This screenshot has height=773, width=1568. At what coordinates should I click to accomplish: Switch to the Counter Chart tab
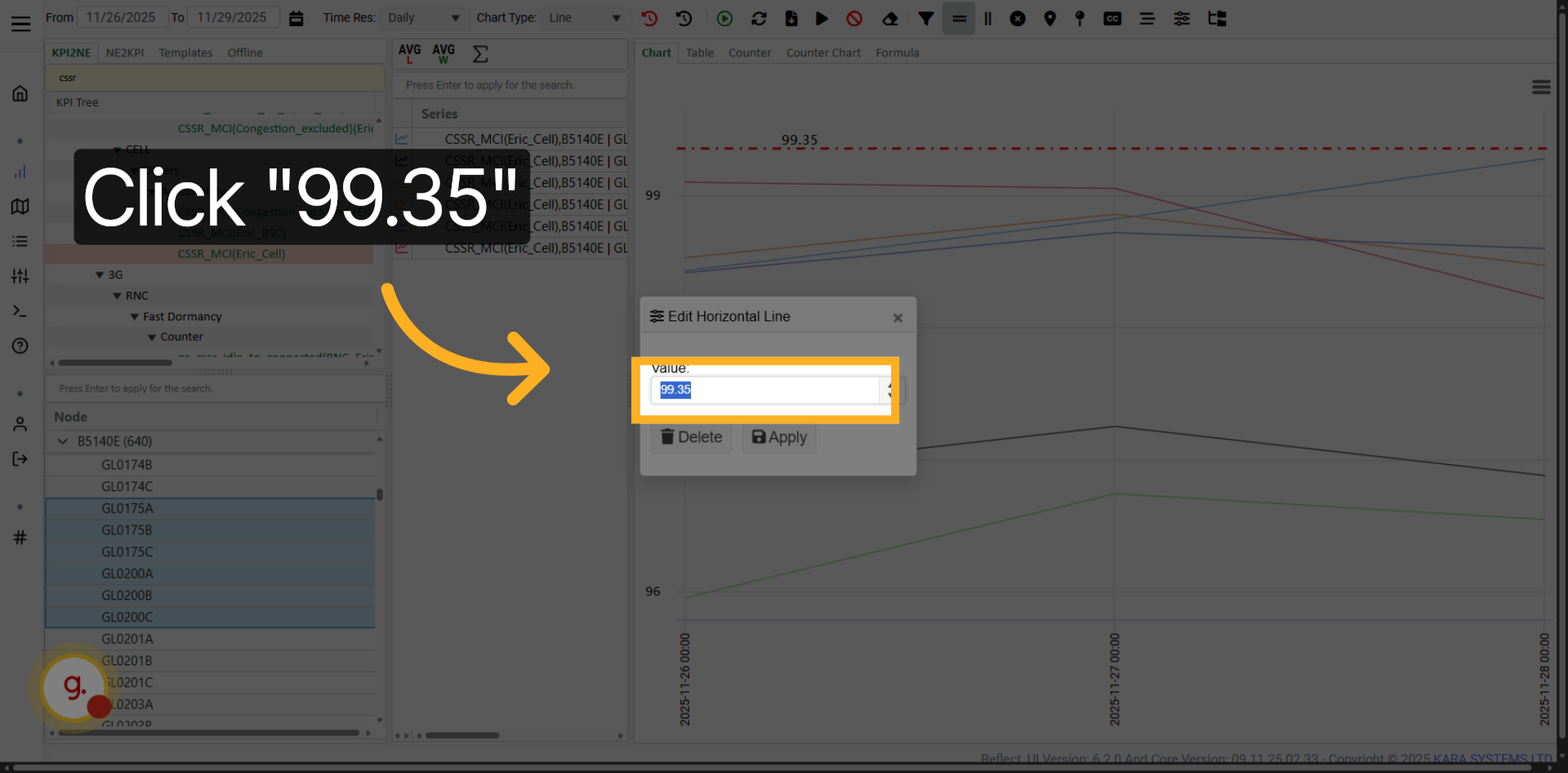[x=823, y=52]
